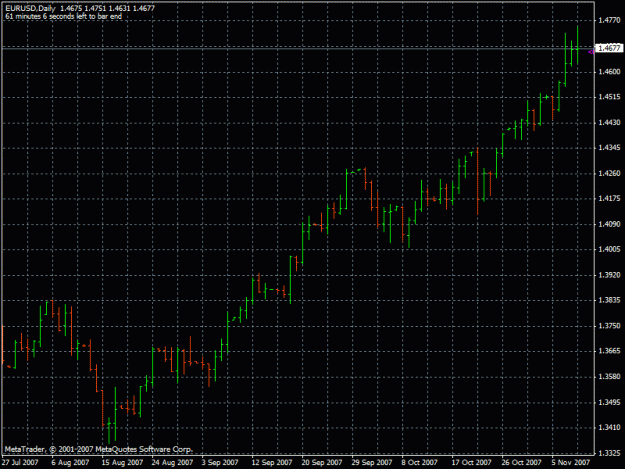625x469 pixels.
Task: Click the 1.3495 price axis label
Action: 610,402
